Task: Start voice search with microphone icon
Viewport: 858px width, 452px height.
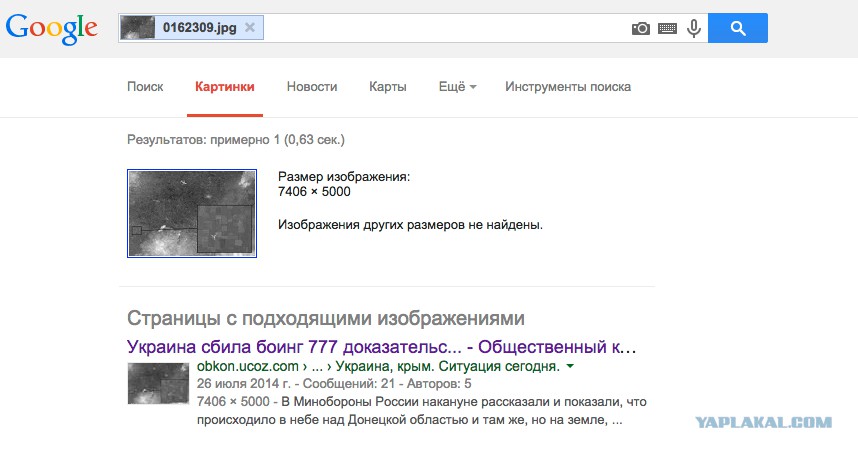Action: [694, 28]
